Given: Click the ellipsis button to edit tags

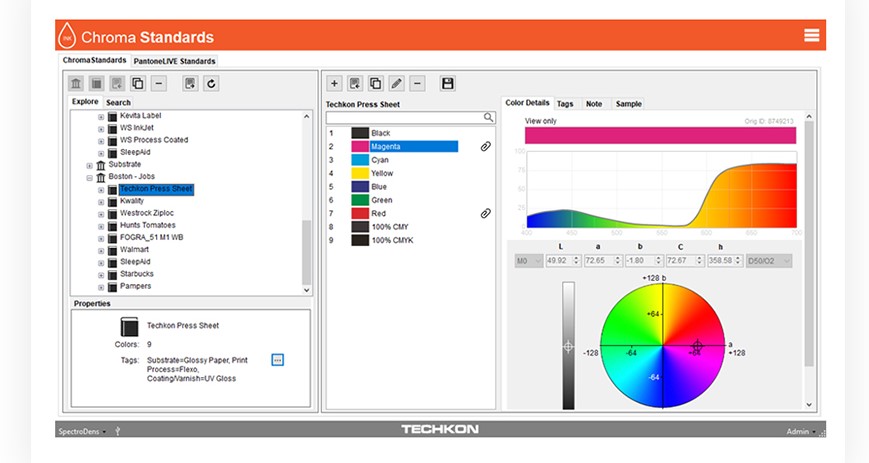Looking at the screenshot, I should (278, 360).
